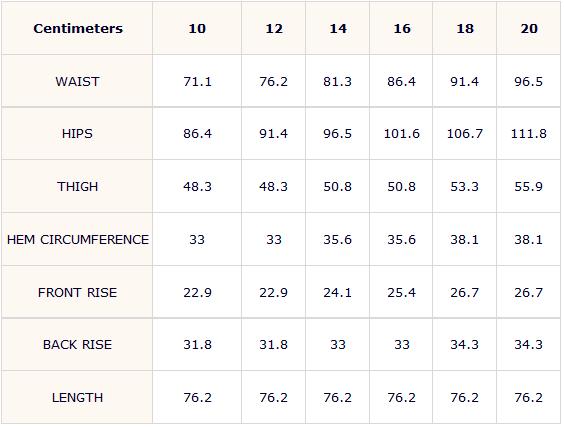Click the WAIST row label
This screenshot has width=564, height=427.
click(x=77, y=82)
